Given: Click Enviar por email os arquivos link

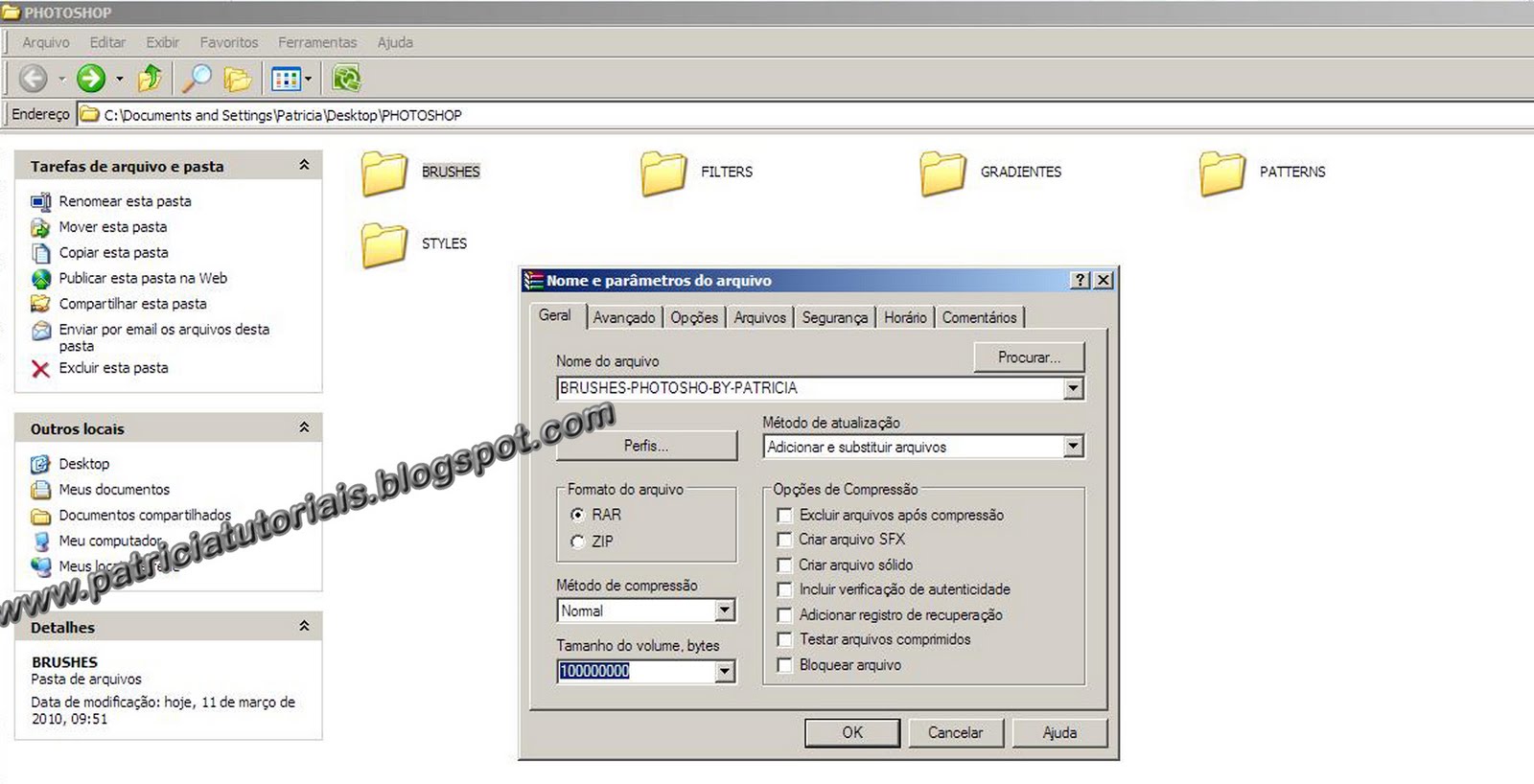Looking at the screenshot, I should pos(164,337).
